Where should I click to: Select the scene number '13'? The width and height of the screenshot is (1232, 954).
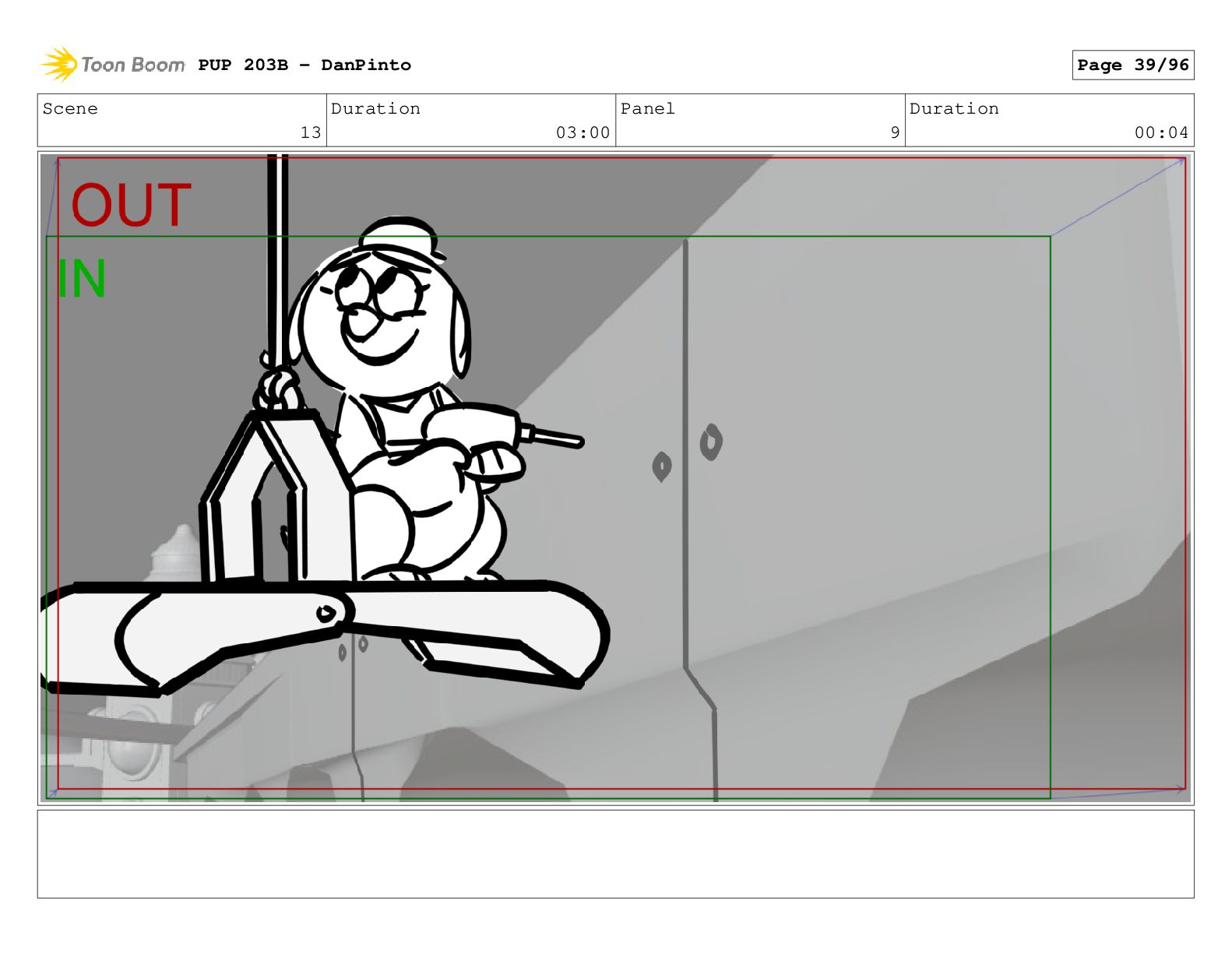click(311, 132)
